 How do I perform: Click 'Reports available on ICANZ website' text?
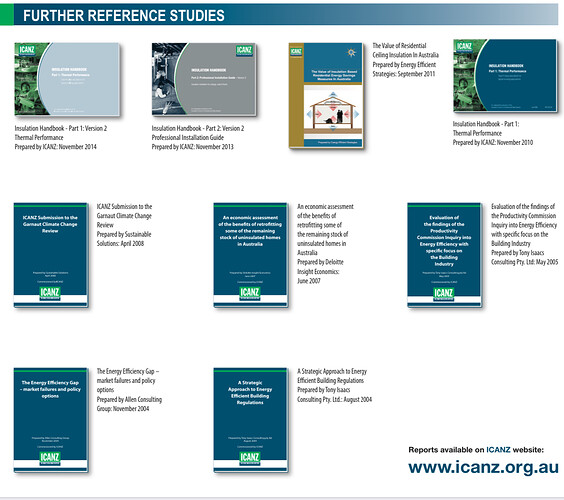point(476,450)
